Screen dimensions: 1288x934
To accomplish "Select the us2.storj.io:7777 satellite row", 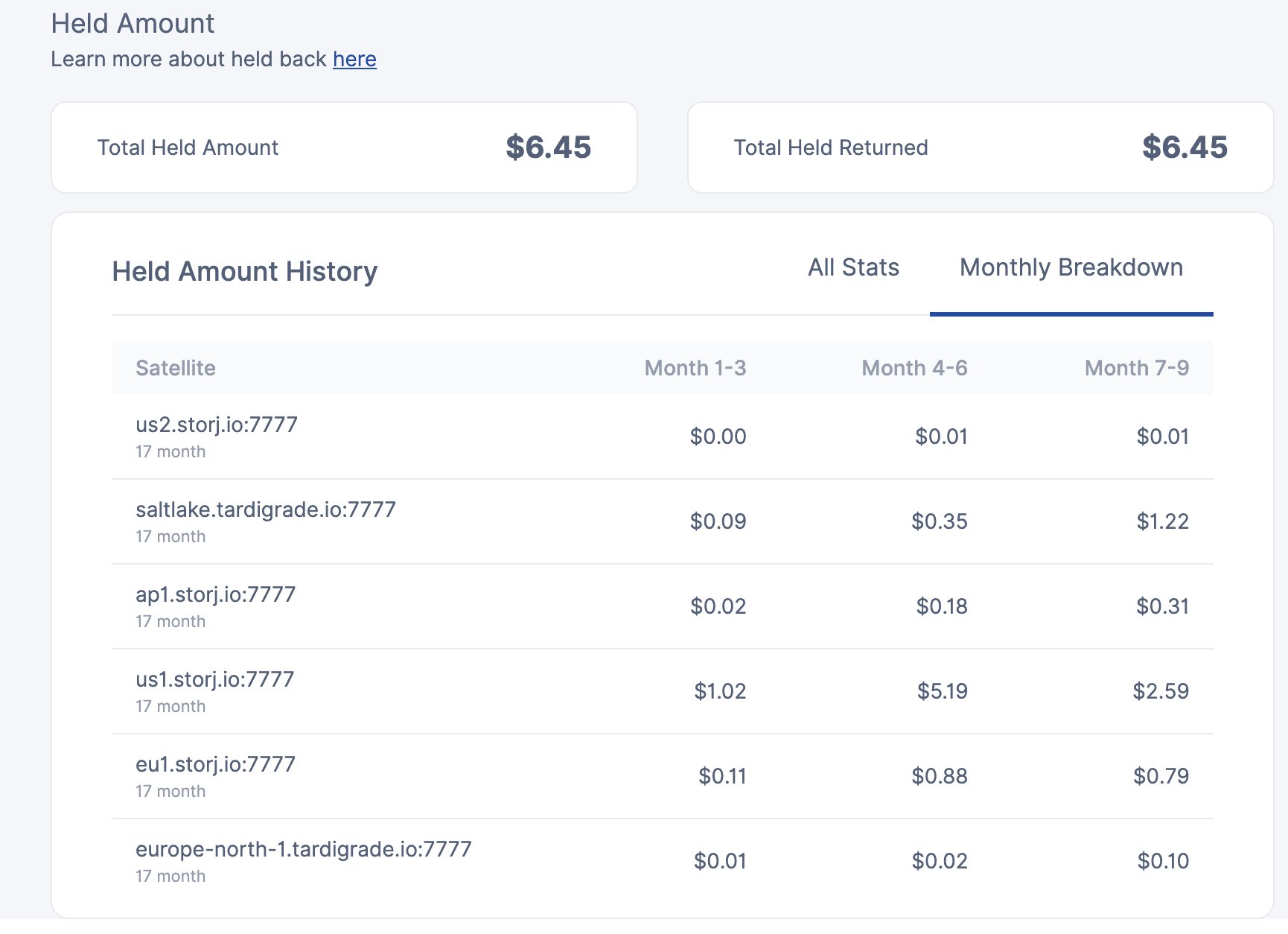I will [x=217, y=425].
